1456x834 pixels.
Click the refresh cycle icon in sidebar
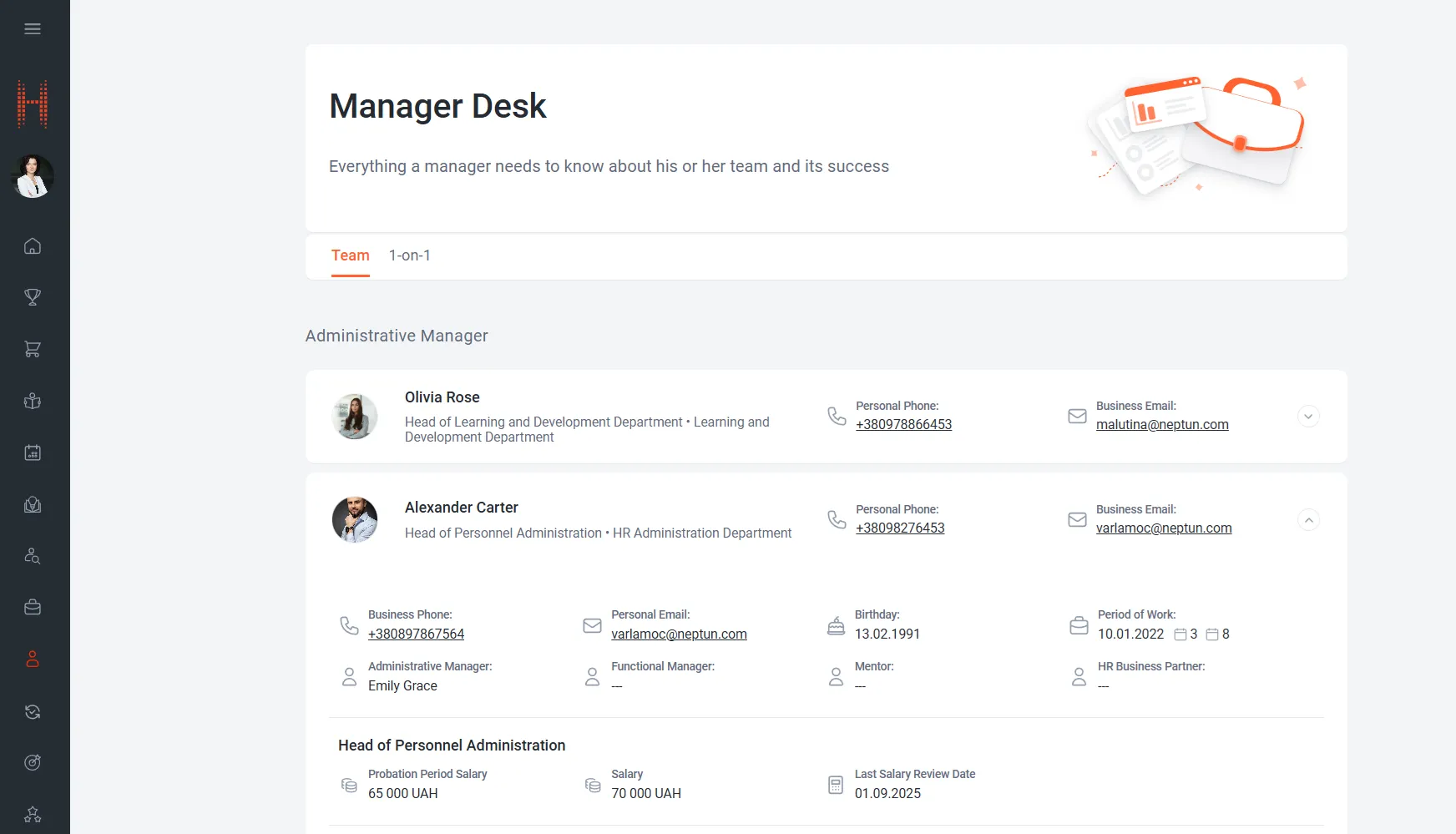[33, 711]
